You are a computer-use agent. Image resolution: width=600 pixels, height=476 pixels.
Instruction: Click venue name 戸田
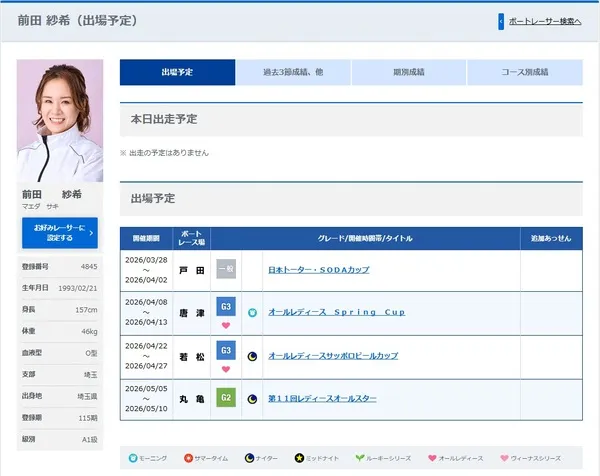click(x=192, y=271)
